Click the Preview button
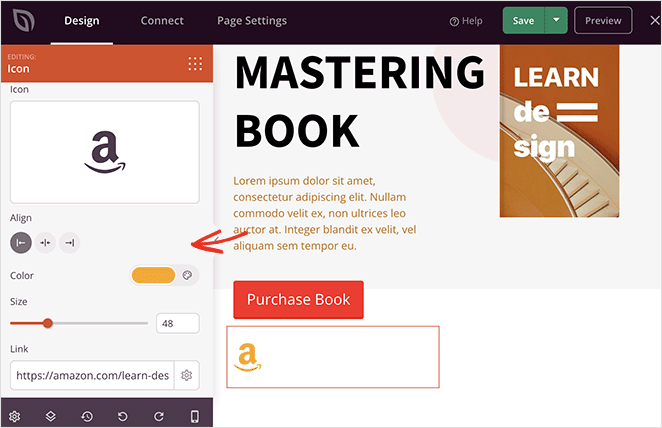Viewport: 662px width, 428px height. 603,21
